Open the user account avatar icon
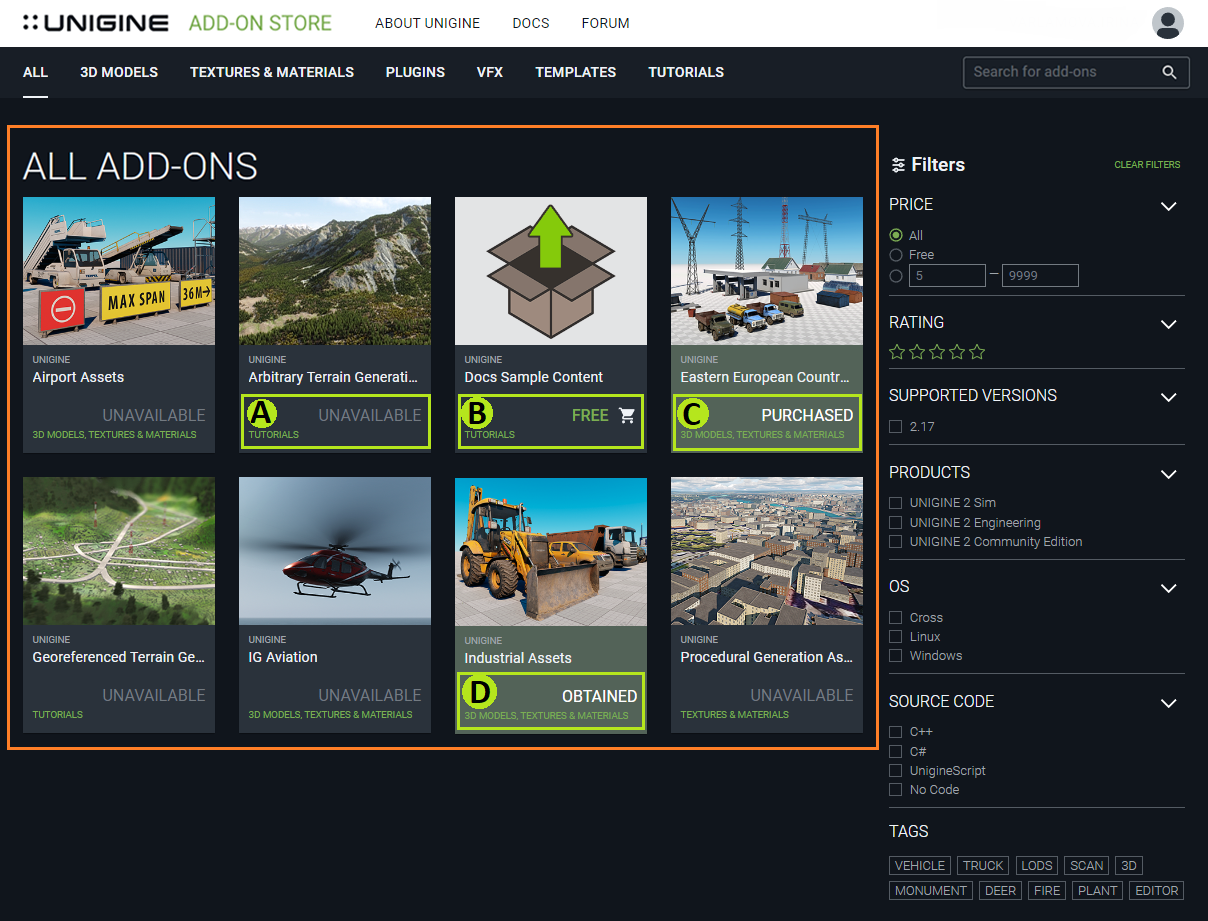 (1168, 23)
